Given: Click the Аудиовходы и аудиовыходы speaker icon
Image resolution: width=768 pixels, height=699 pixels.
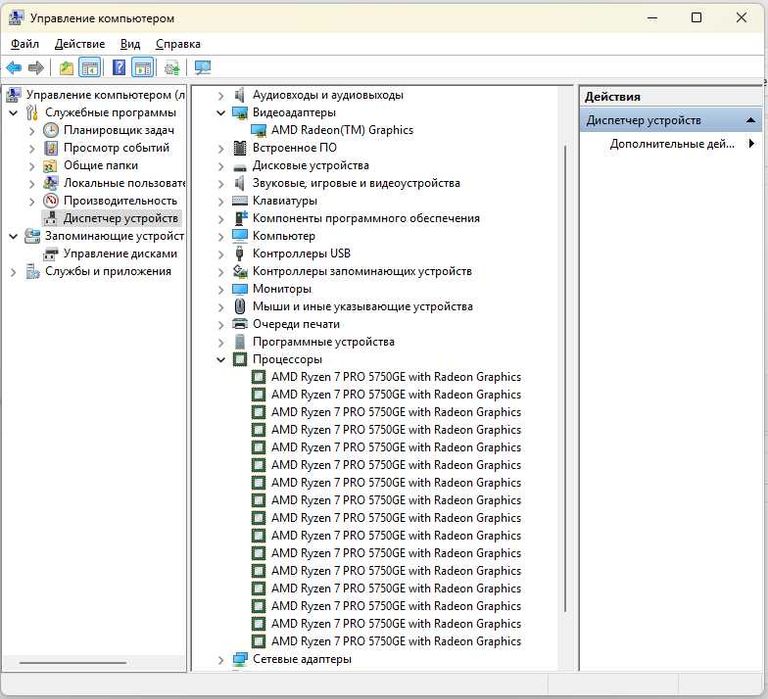Looking at the screenshot, I should click(x=240, y=95).
